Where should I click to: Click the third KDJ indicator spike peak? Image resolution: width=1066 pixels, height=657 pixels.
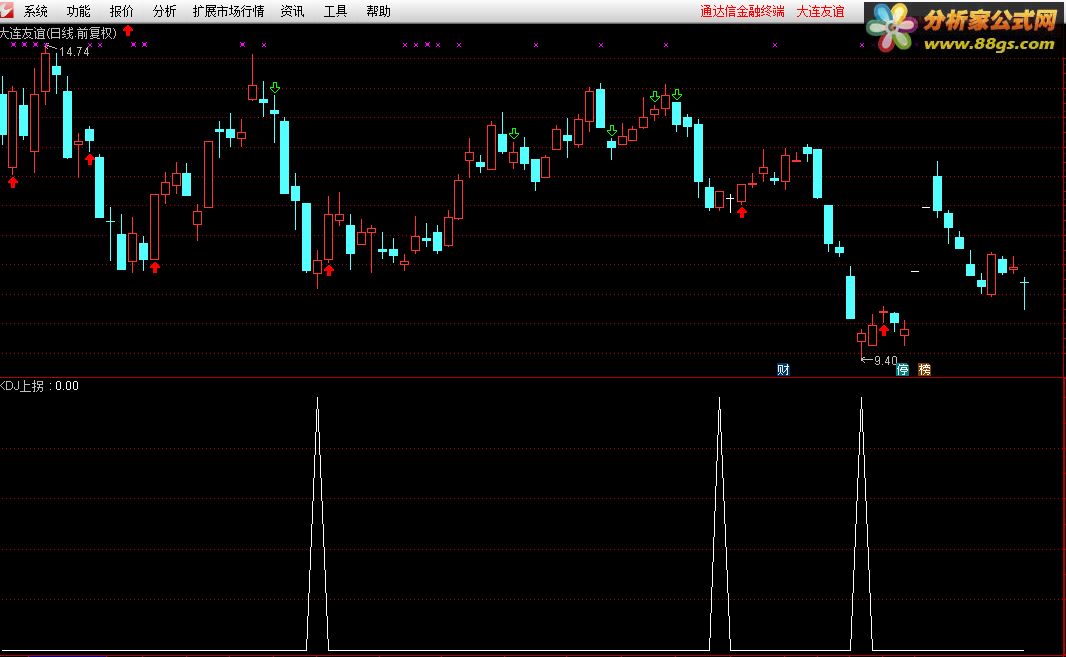click(861, 400)
